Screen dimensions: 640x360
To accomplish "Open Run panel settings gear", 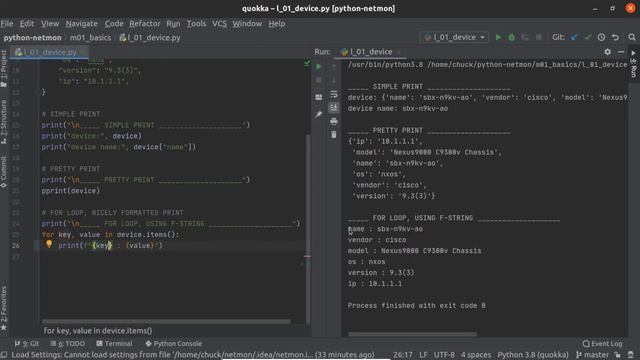I will pyautogui.click(x=607, y=52).
